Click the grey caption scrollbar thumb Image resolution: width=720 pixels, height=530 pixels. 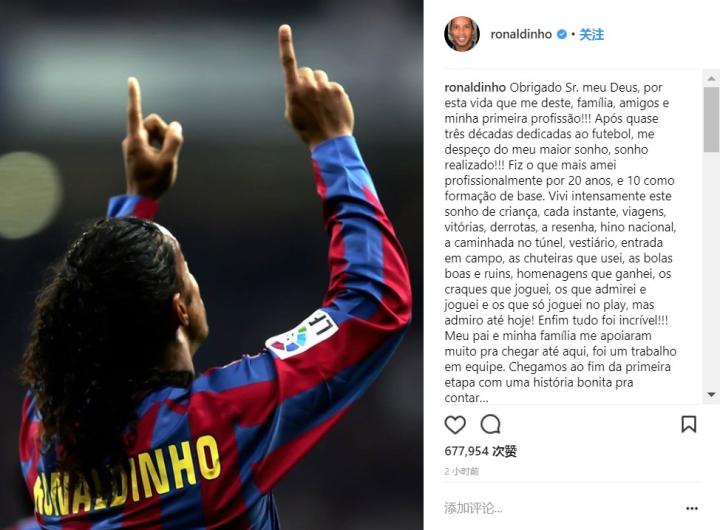click(x=711, y=119)
